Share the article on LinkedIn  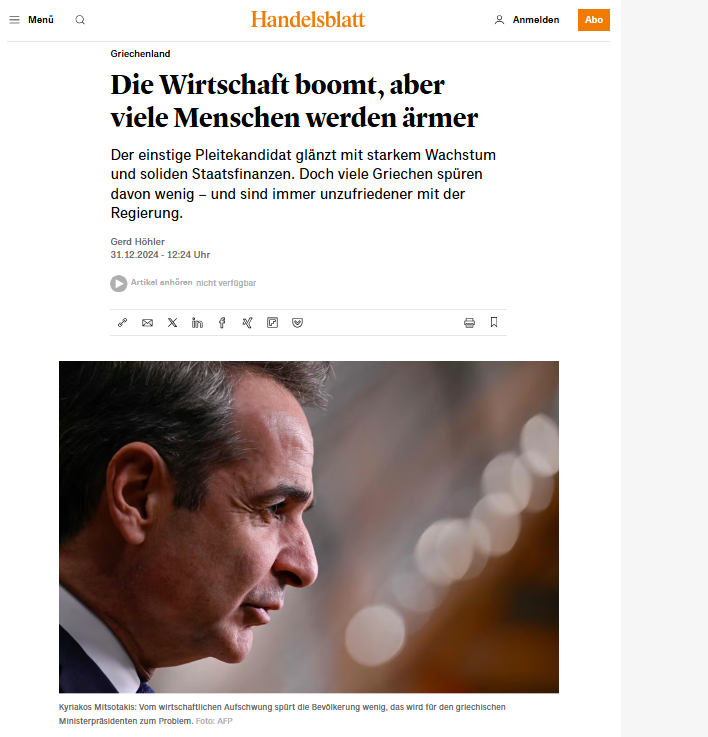coord(197,322)
